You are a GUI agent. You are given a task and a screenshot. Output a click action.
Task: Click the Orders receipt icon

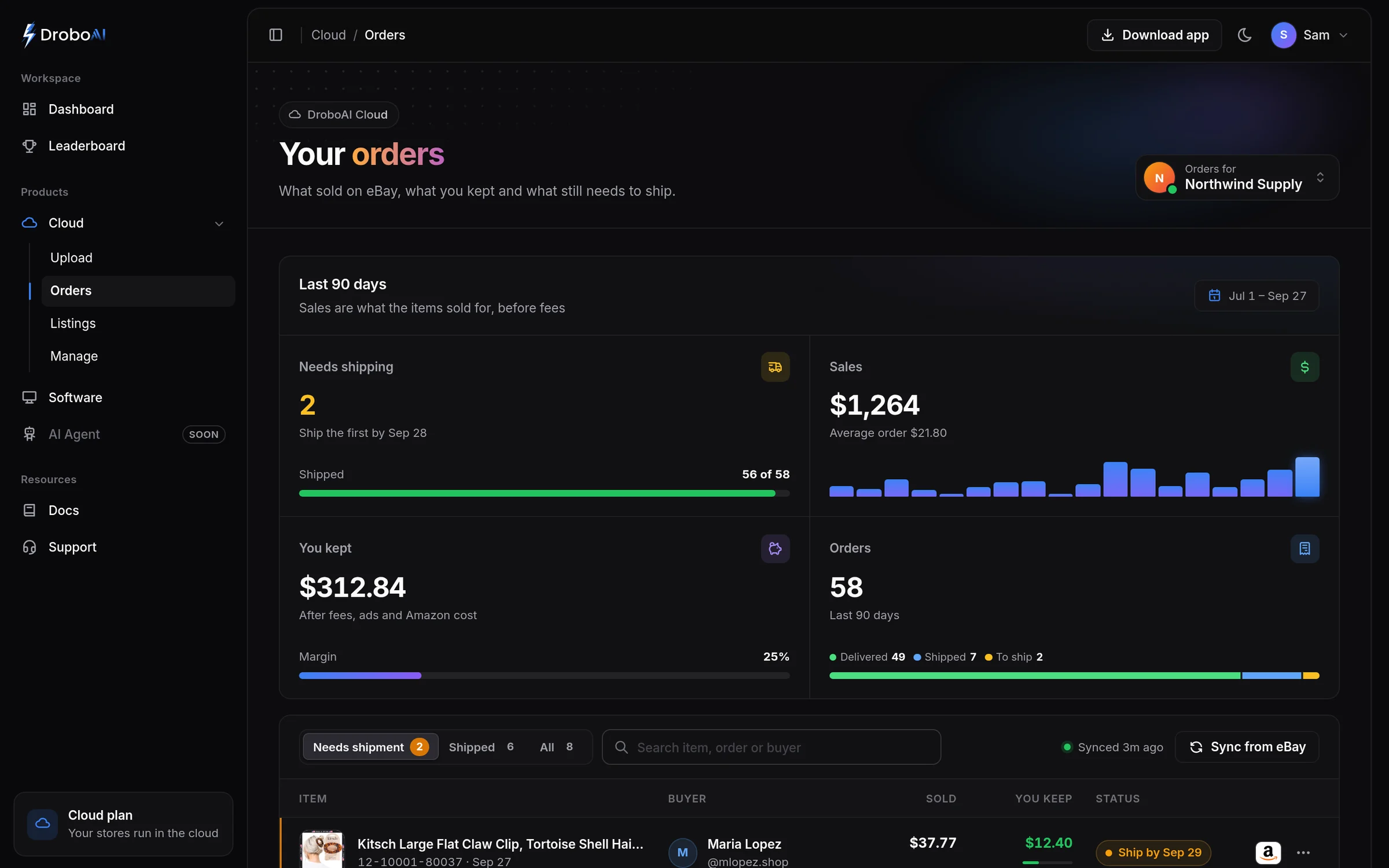[x=1305, y=549]
